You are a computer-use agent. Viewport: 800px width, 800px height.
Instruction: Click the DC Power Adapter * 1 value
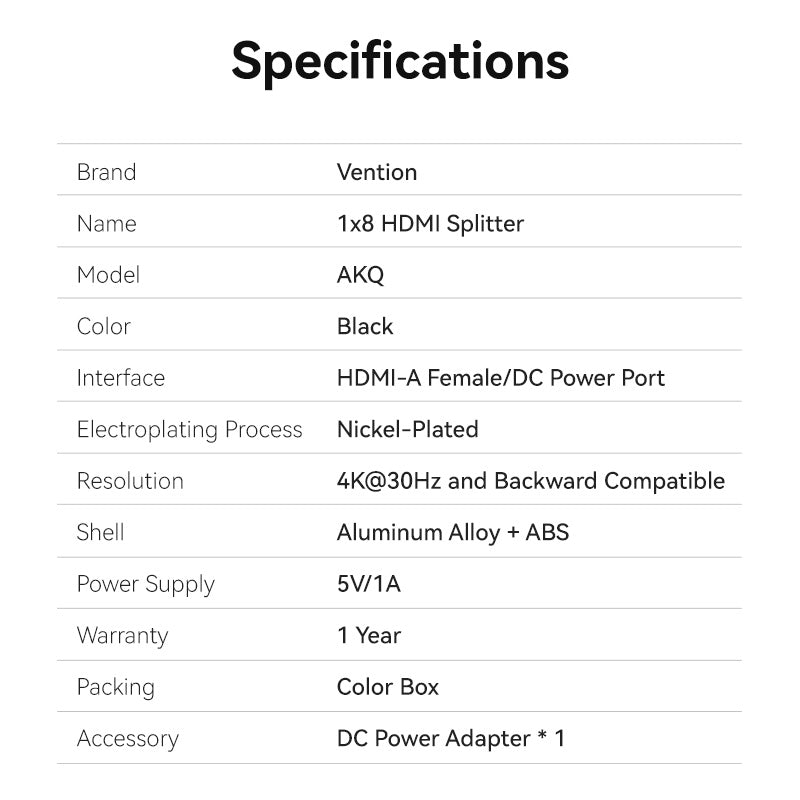click(450, 739)
